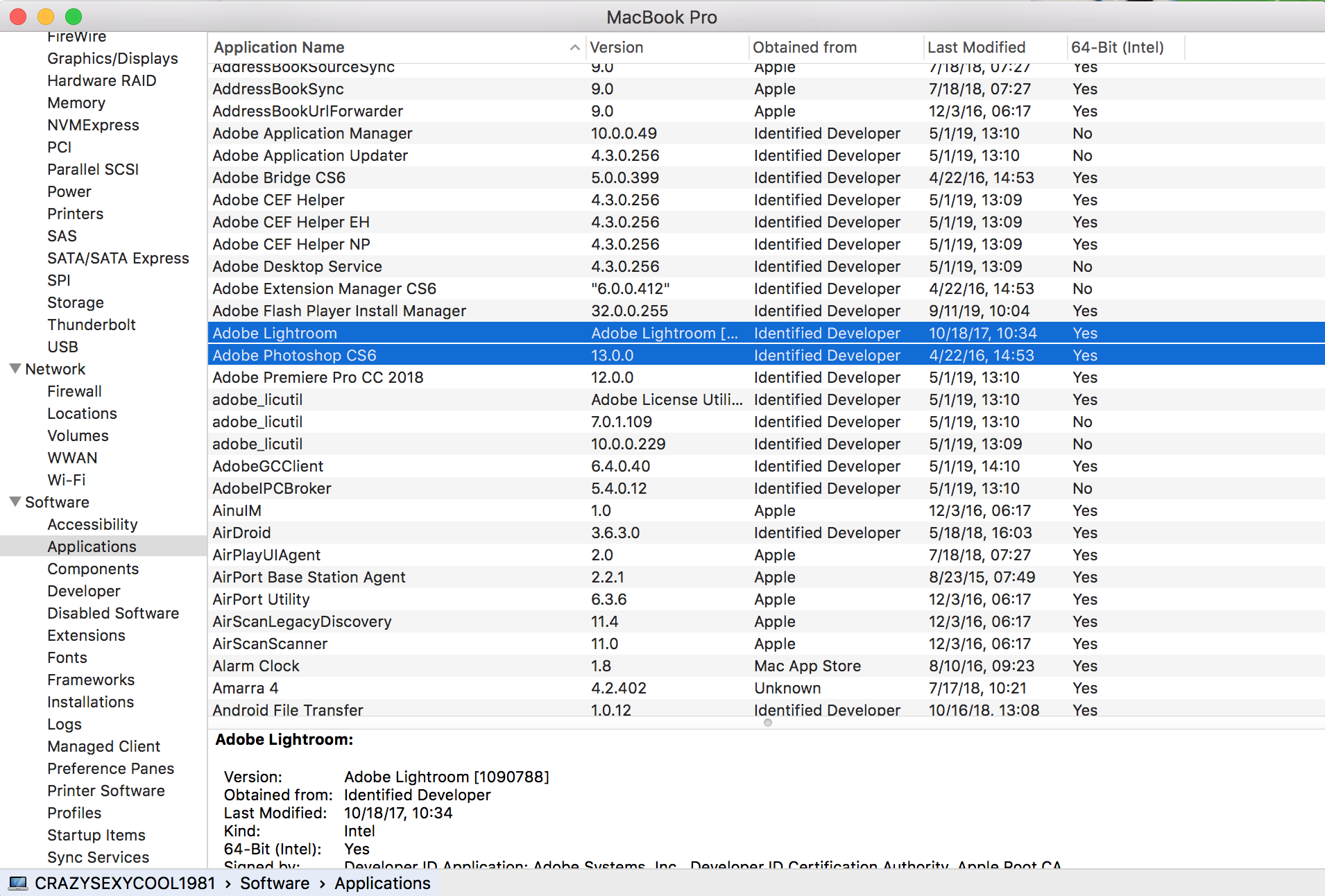The height and width of the screenshot is (896, 1325).
Task: Click Software in bottom path bar
Action: 275,883
